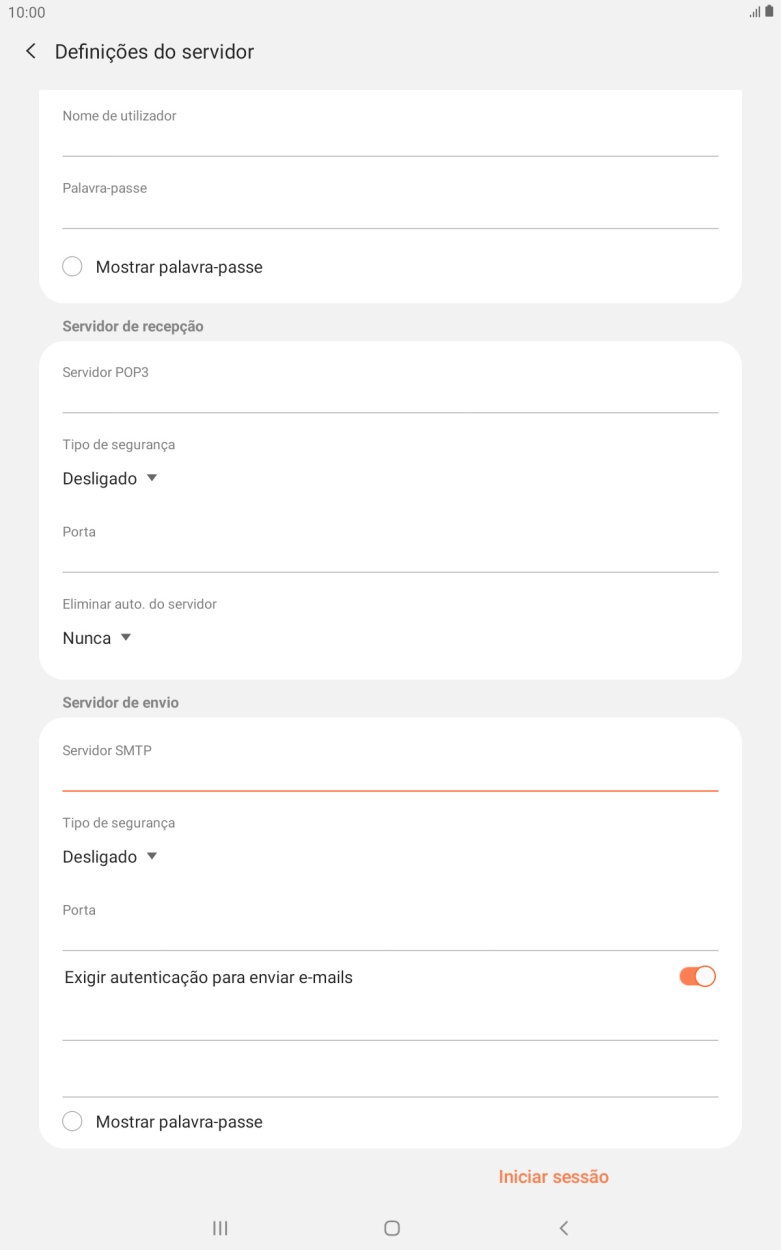Check Mostrar palavra-passe under the password field
781x1250 pixels.
72,266
